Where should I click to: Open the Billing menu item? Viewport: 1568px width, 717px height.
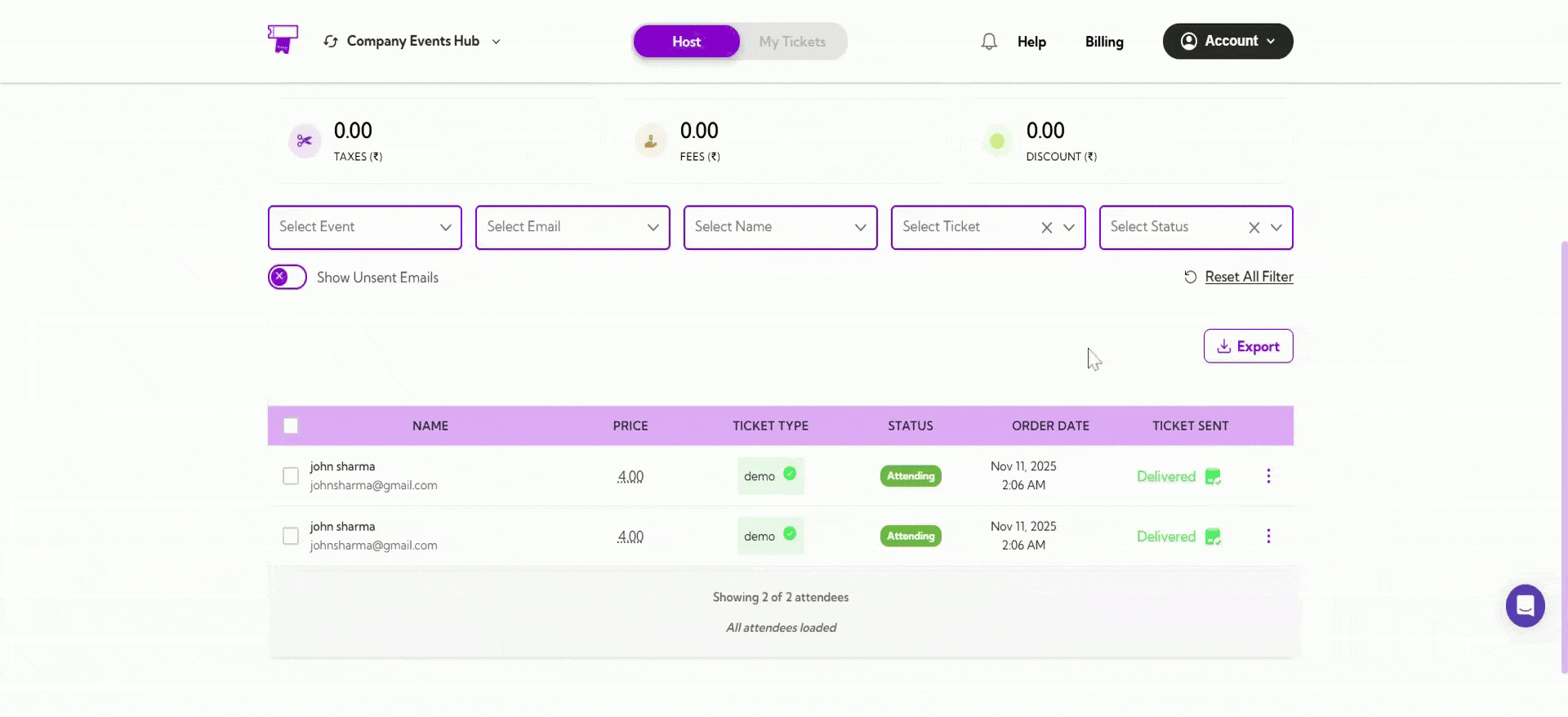(1104, 42)
